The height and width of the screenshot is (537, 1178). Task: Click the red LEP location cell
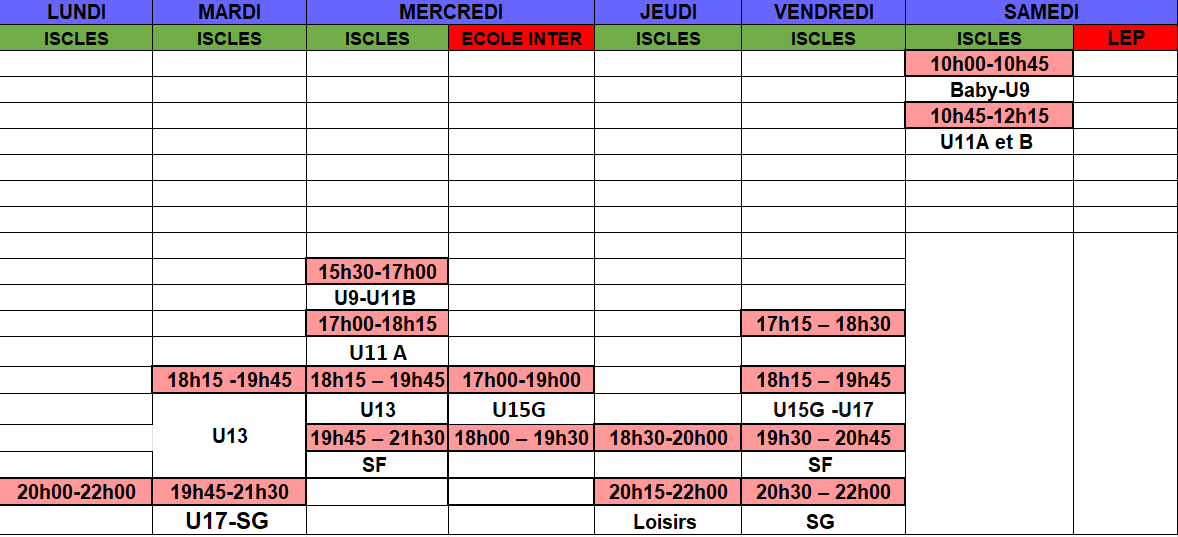click(x=1125, y=38)
